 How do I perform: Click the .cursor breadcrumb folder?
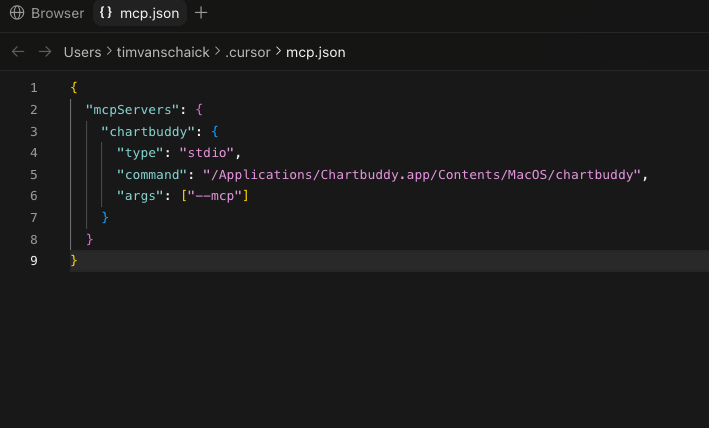coord(248,52)
